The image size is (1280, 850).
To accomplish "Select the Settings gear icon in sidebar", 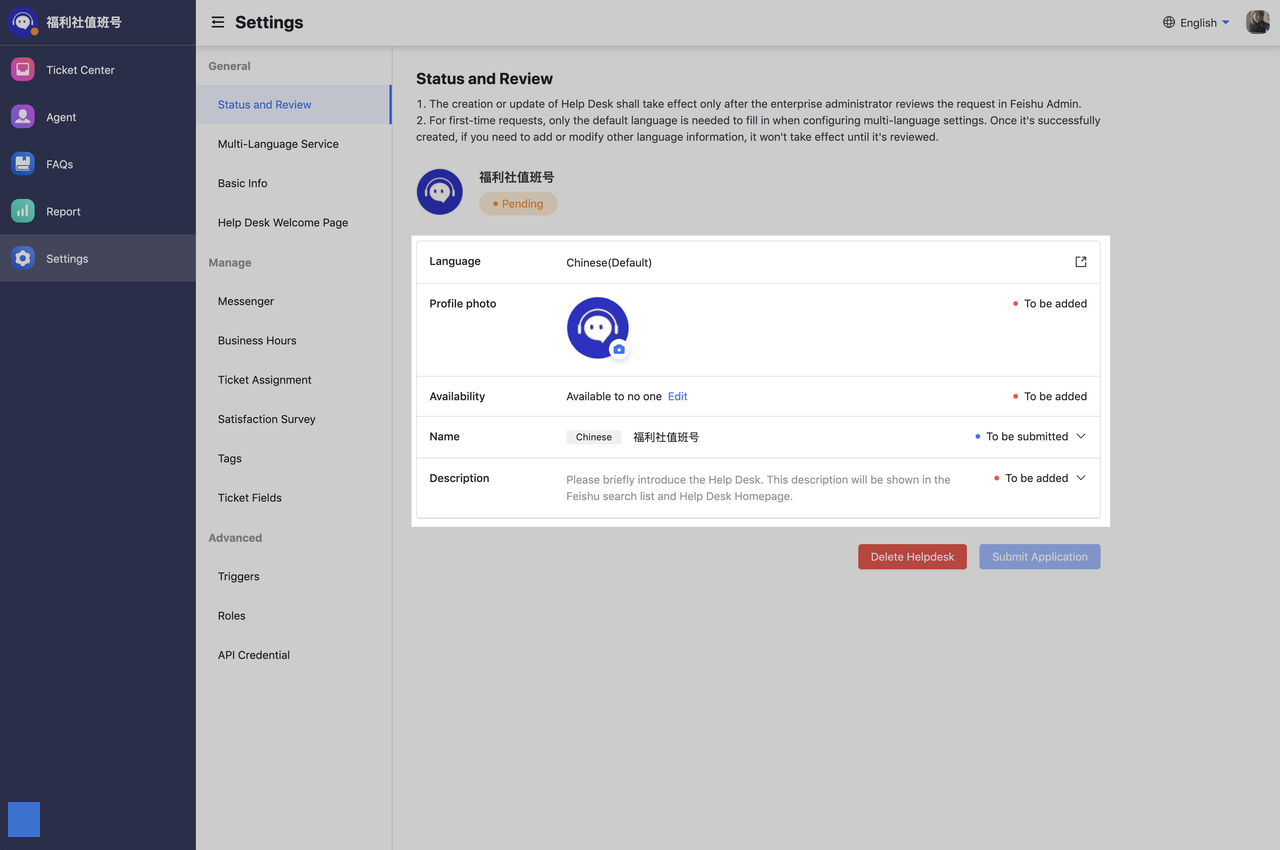I will tap(22, 257).
